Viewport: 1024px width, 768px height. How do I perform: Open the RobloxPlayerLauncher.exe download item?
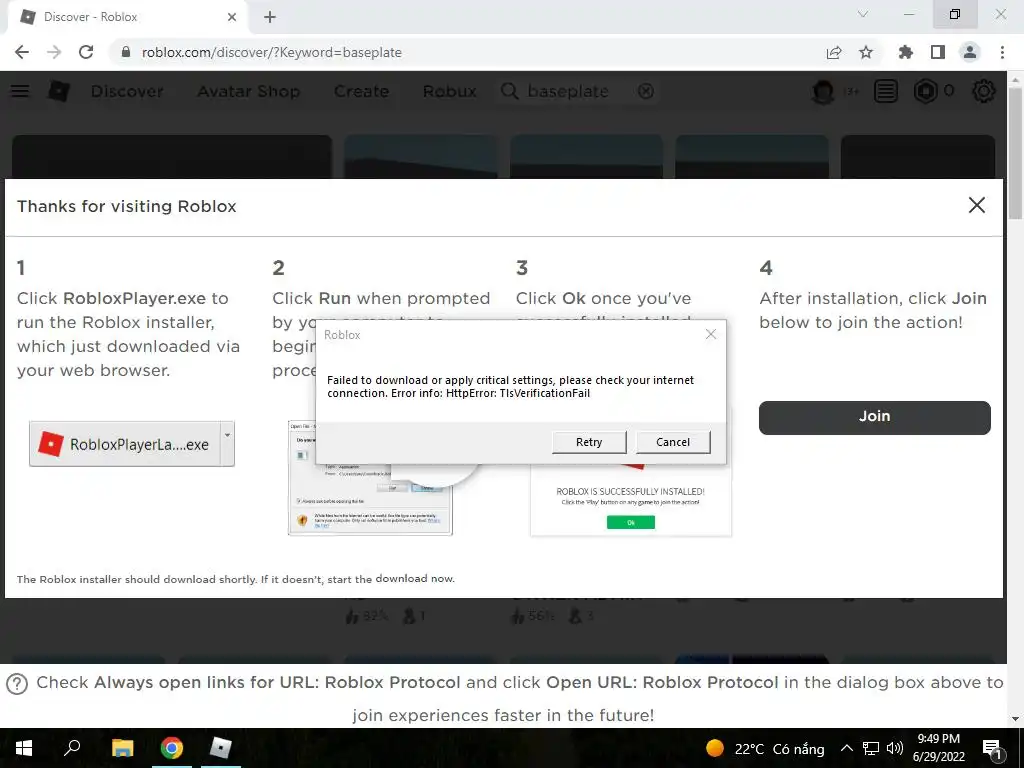[125, 444]
